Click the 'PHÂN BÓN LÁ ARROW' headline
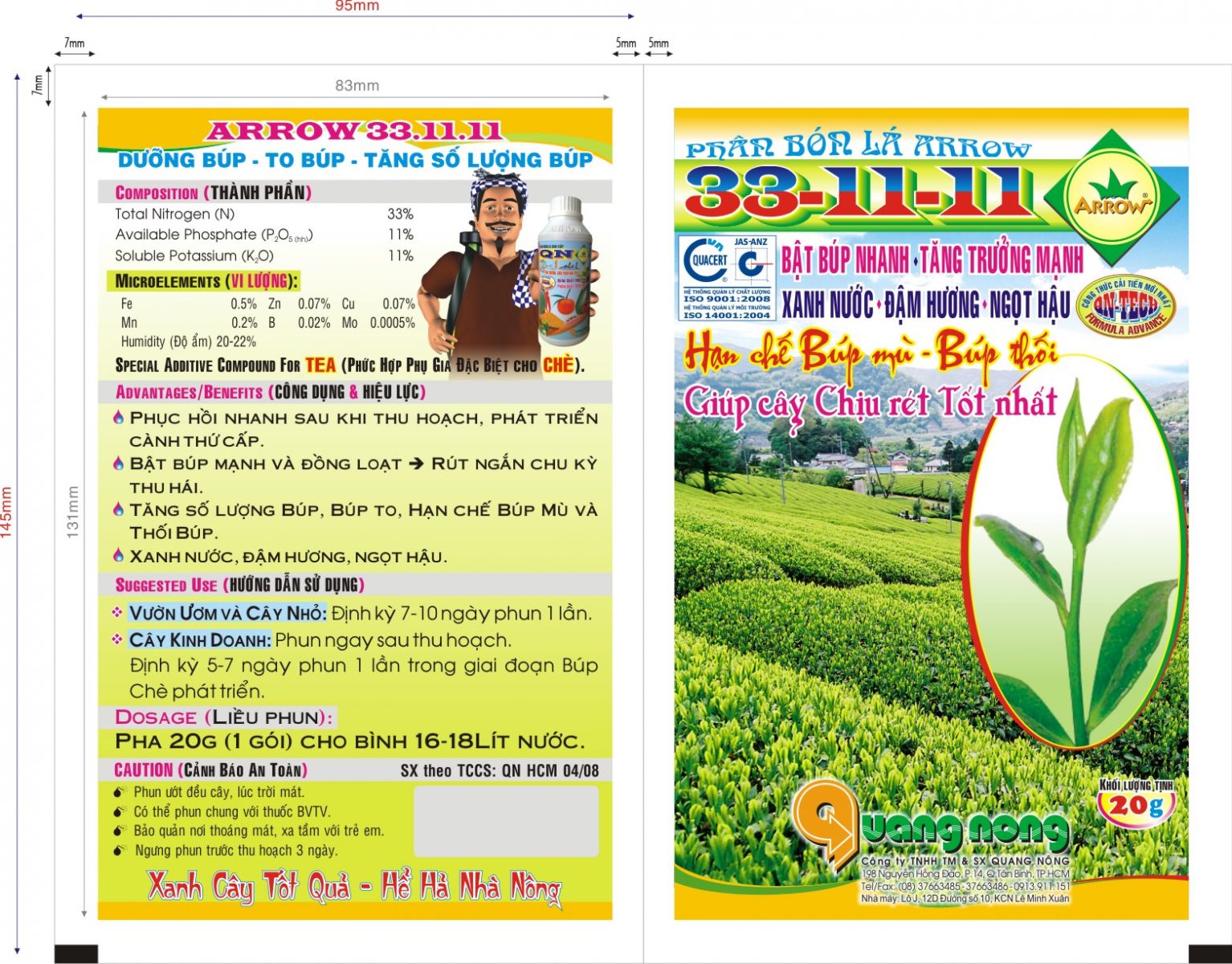Screen dimensions: 1232x964 (858, 145)
